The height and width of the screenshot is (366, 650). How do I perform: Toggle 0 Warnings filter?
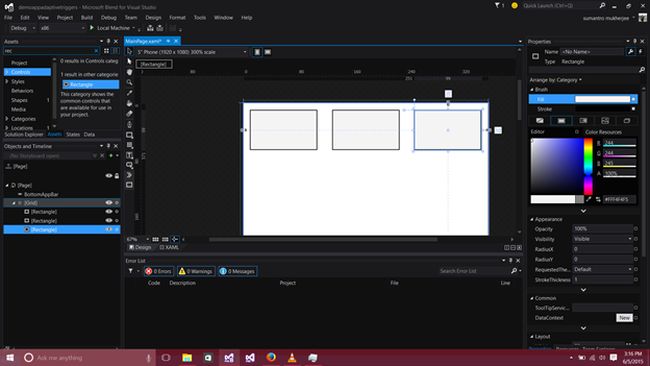click(196, 271)
